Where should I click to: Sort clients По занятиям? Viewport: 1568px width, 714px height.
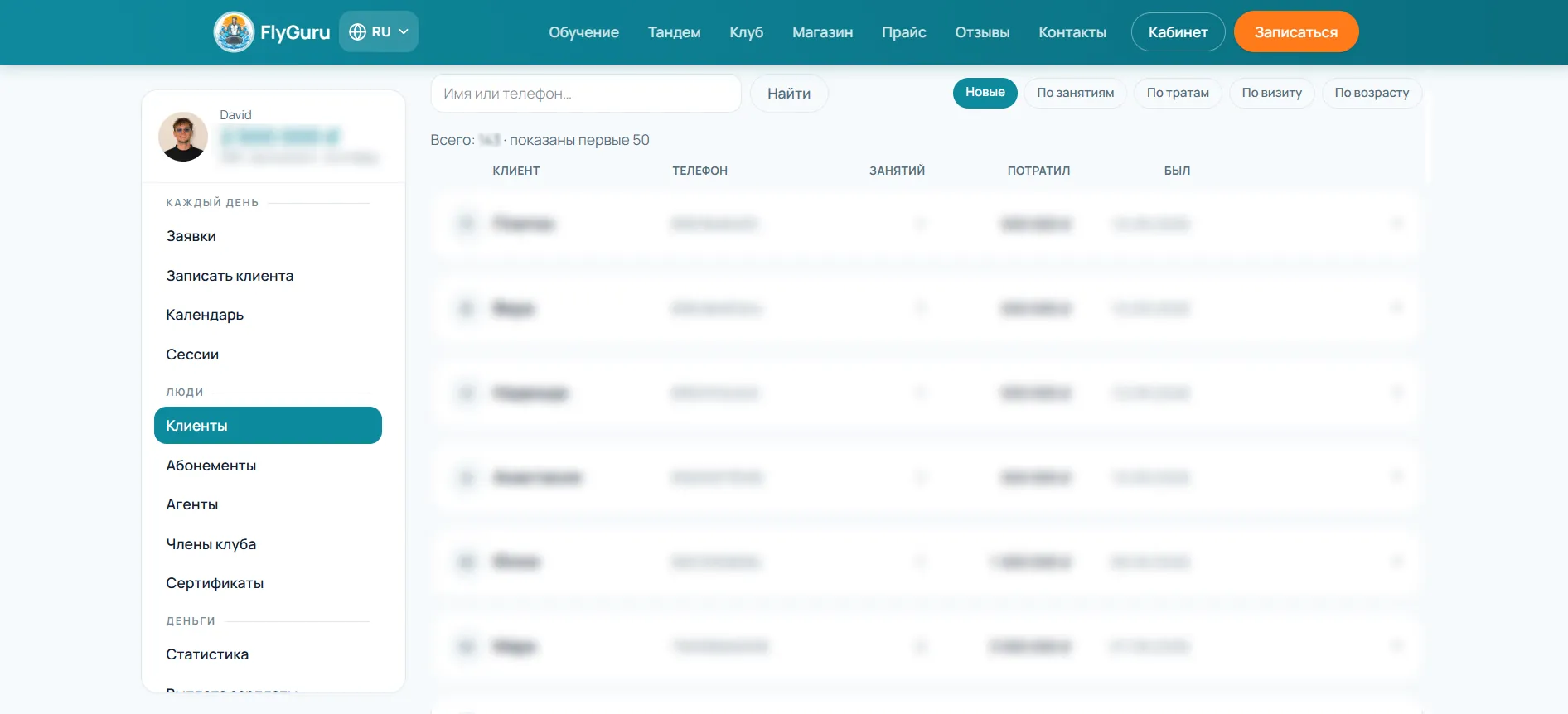(1075, 93)
